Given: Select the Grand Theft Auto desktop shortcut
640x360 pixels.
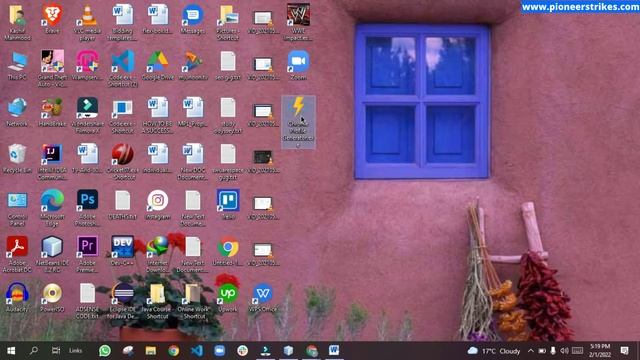Looking at the screenshot, I should [x=52, y=69].
